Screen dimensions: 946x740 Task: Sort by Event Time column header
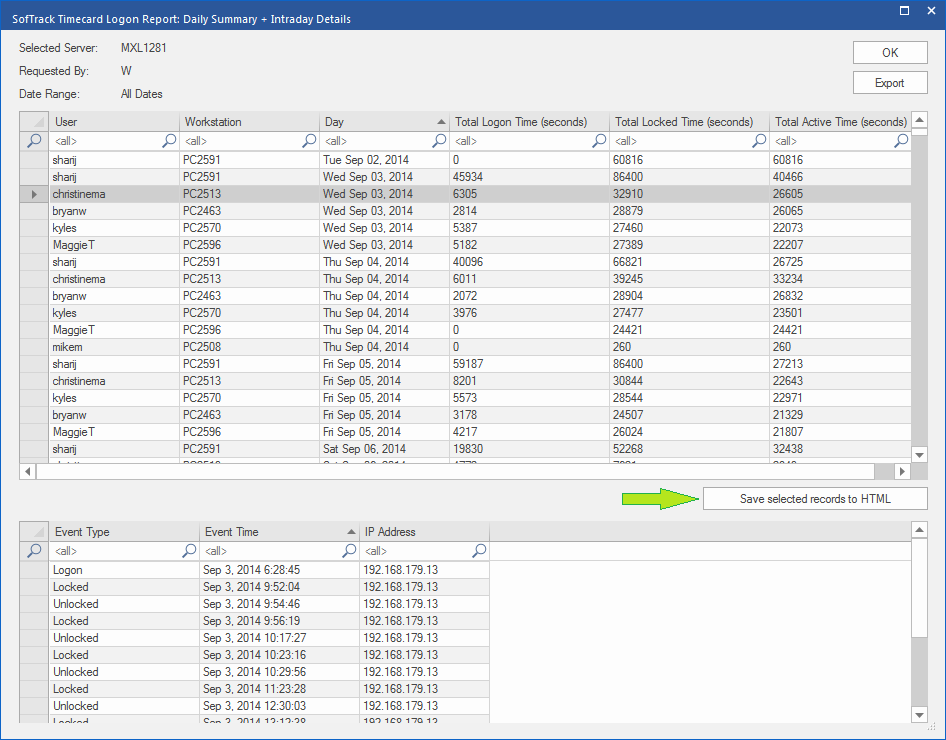tap(275, 532)
